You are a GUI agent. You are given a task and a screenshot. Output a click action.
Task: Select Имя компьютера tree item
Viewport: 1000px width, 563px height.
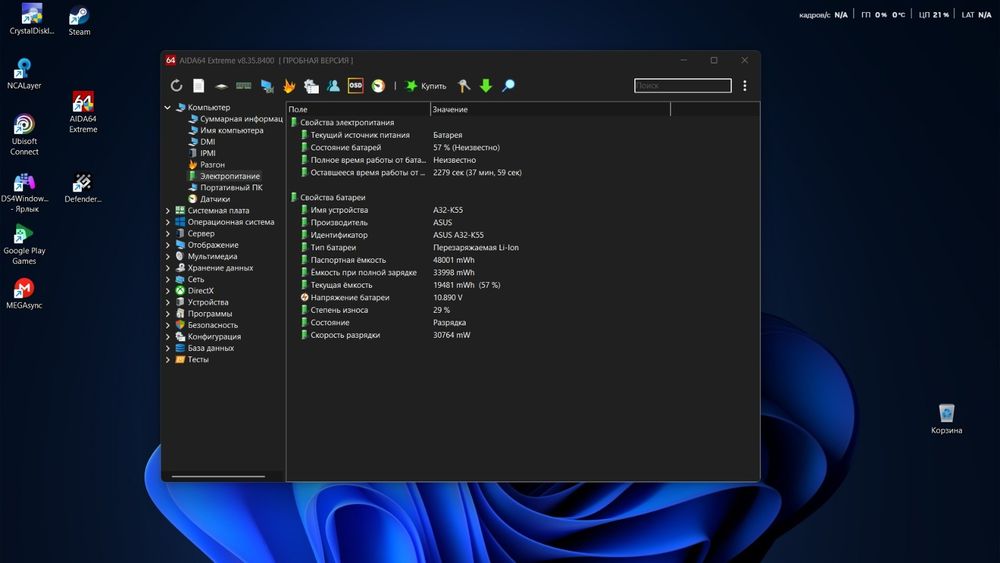[226, 130]
